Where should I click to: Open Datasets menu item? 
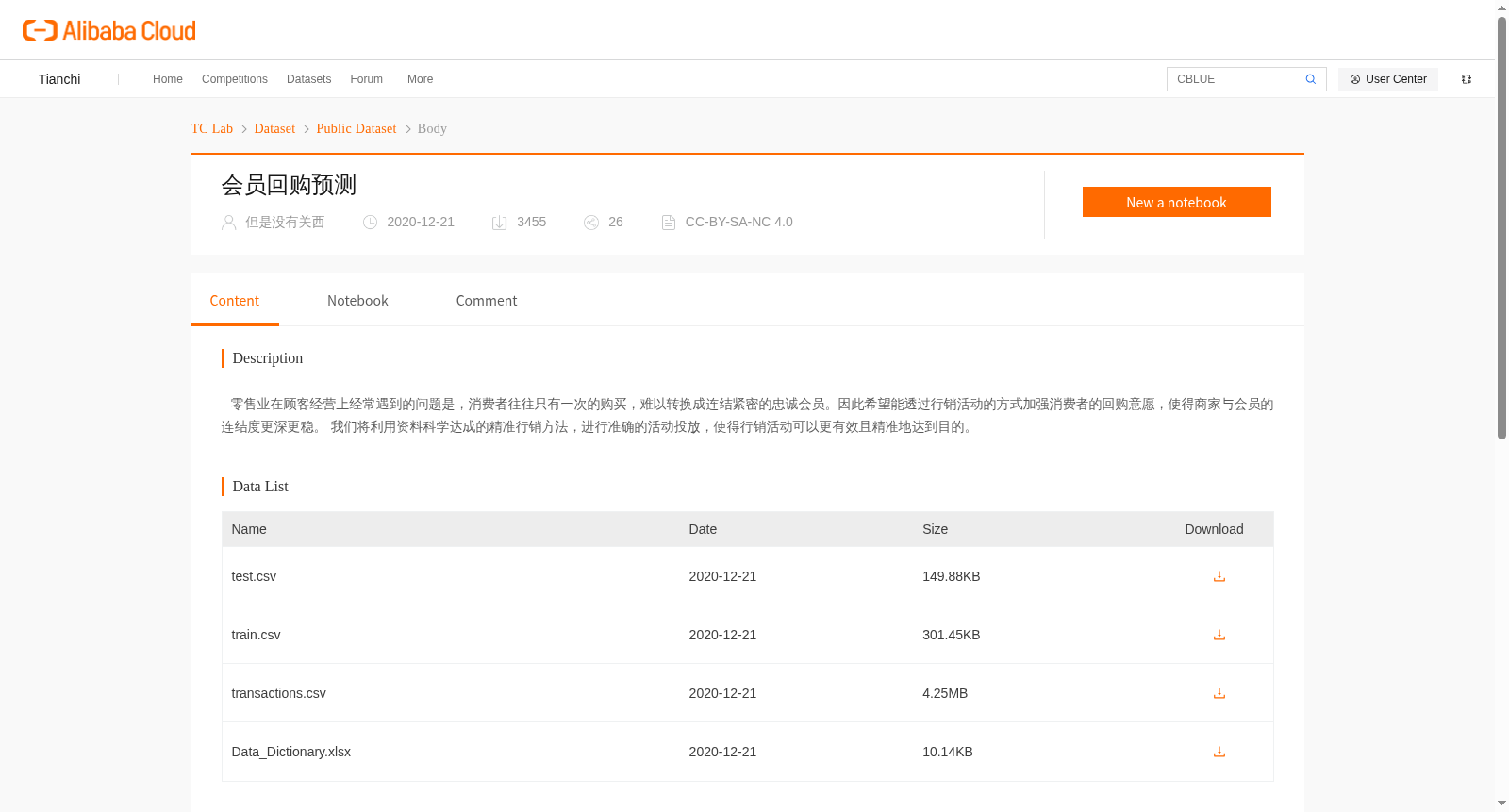tap(308, 79)
